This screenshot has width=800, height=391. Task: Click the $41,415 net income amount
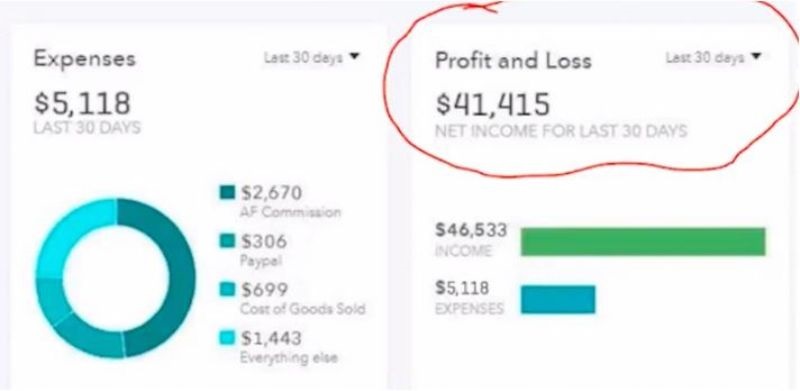click(x=493, y=104)
